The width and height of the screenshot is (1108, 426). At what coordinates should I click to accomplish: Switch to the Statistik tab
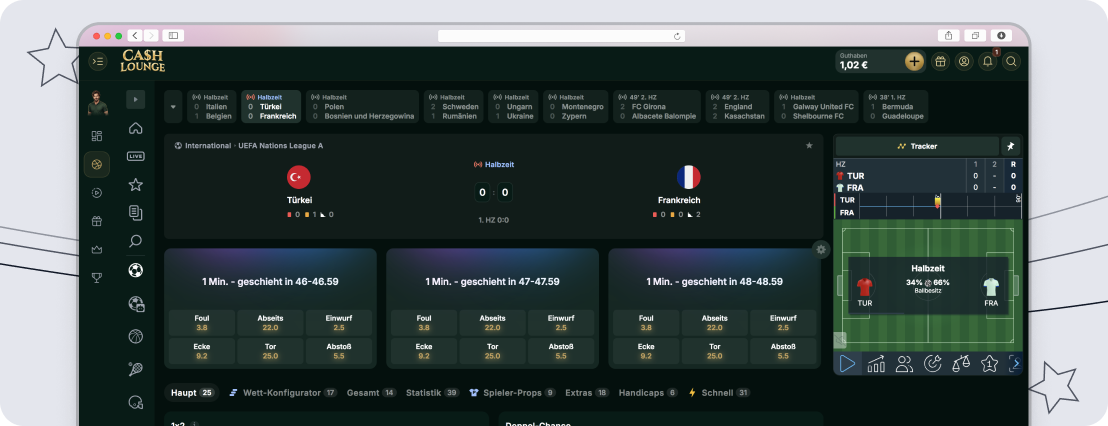(432, 393)
